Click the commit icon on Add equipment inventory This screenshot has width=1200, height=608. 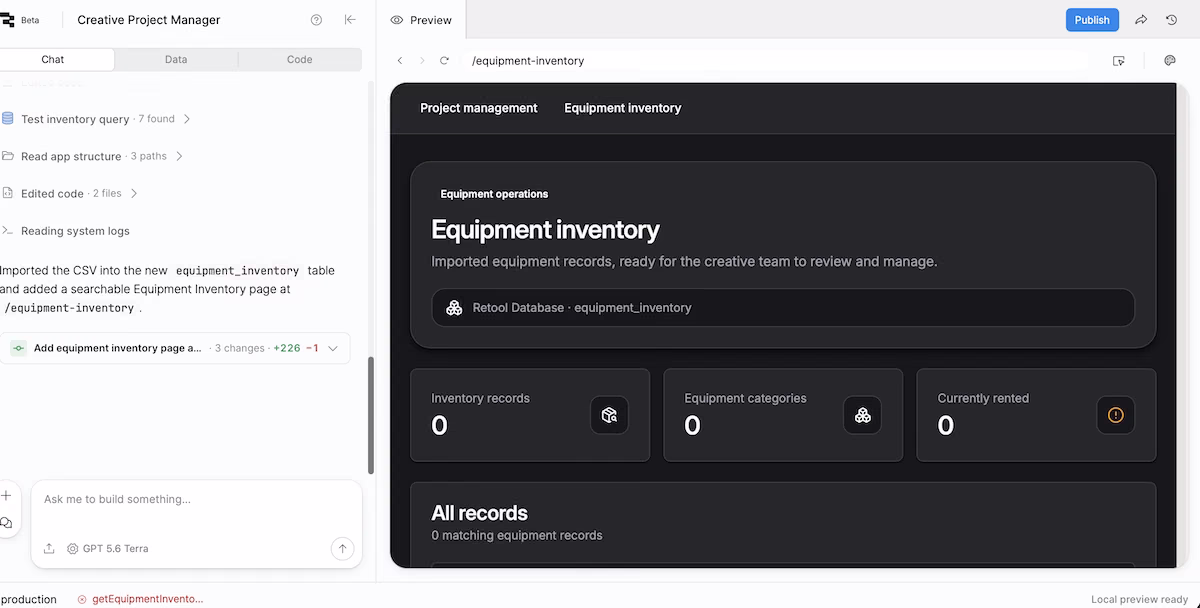click(18, 348)
